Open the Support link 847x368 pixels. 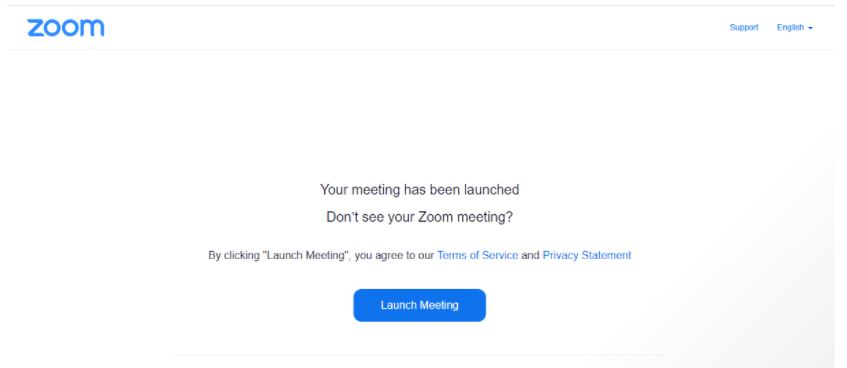(744, 27)
